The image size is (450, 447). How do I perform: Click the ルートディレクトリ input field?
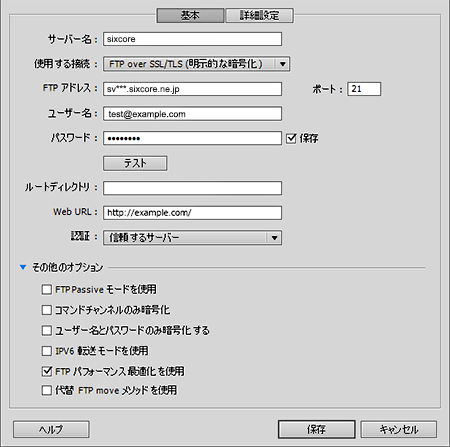pyautogui.click(x=192, y=188)
